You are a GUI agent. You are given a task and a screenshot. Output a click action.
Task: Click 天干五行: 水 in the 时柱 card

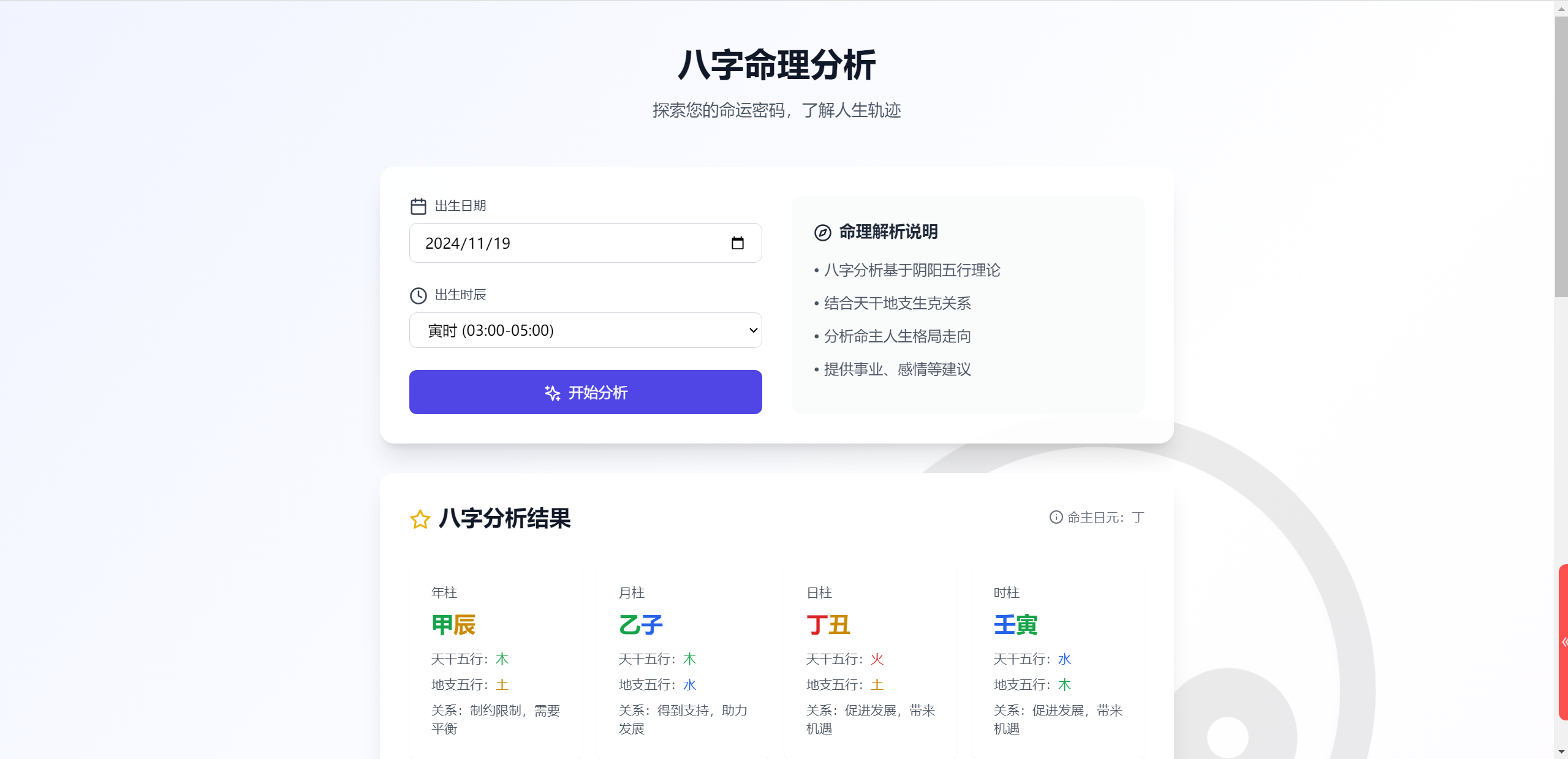tap(1032, 659)
